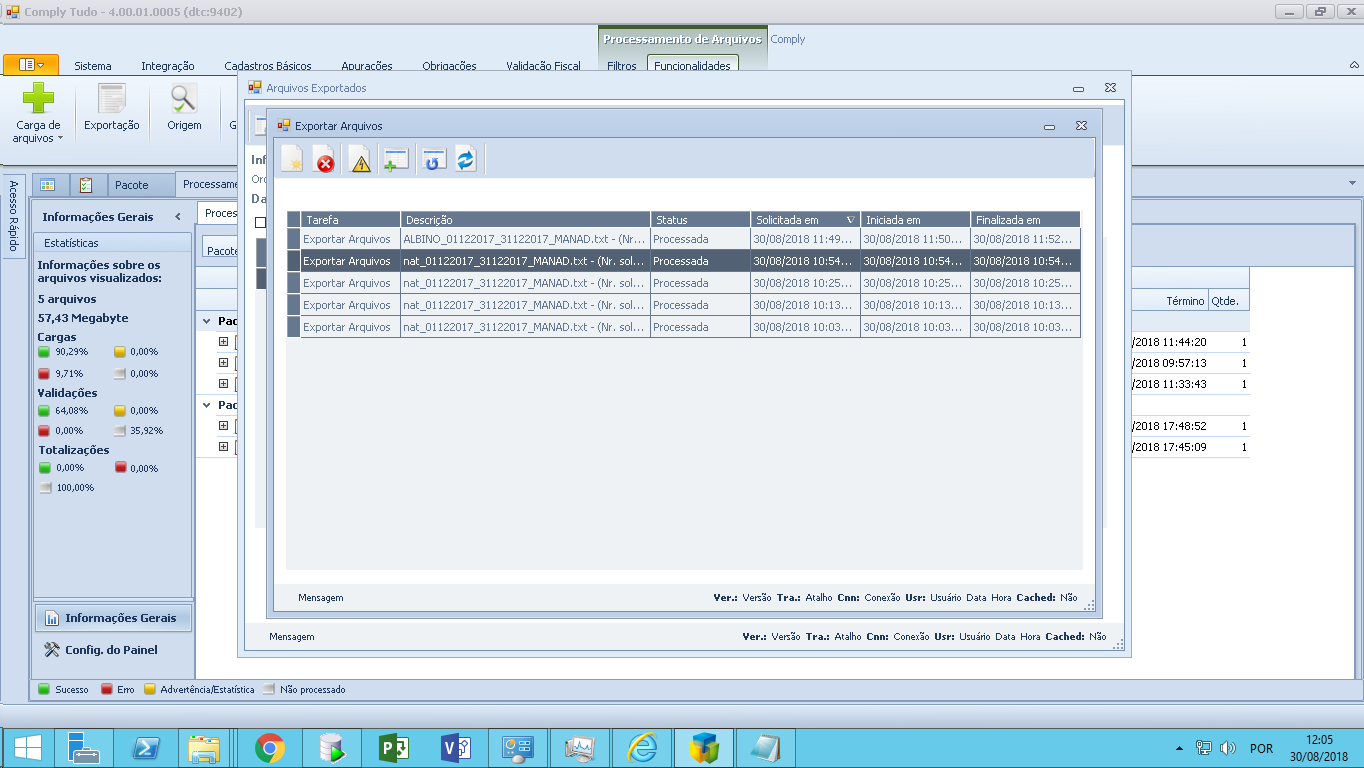
Task: Collapse the Informações Gerais side panel
Action: point(178,217)
